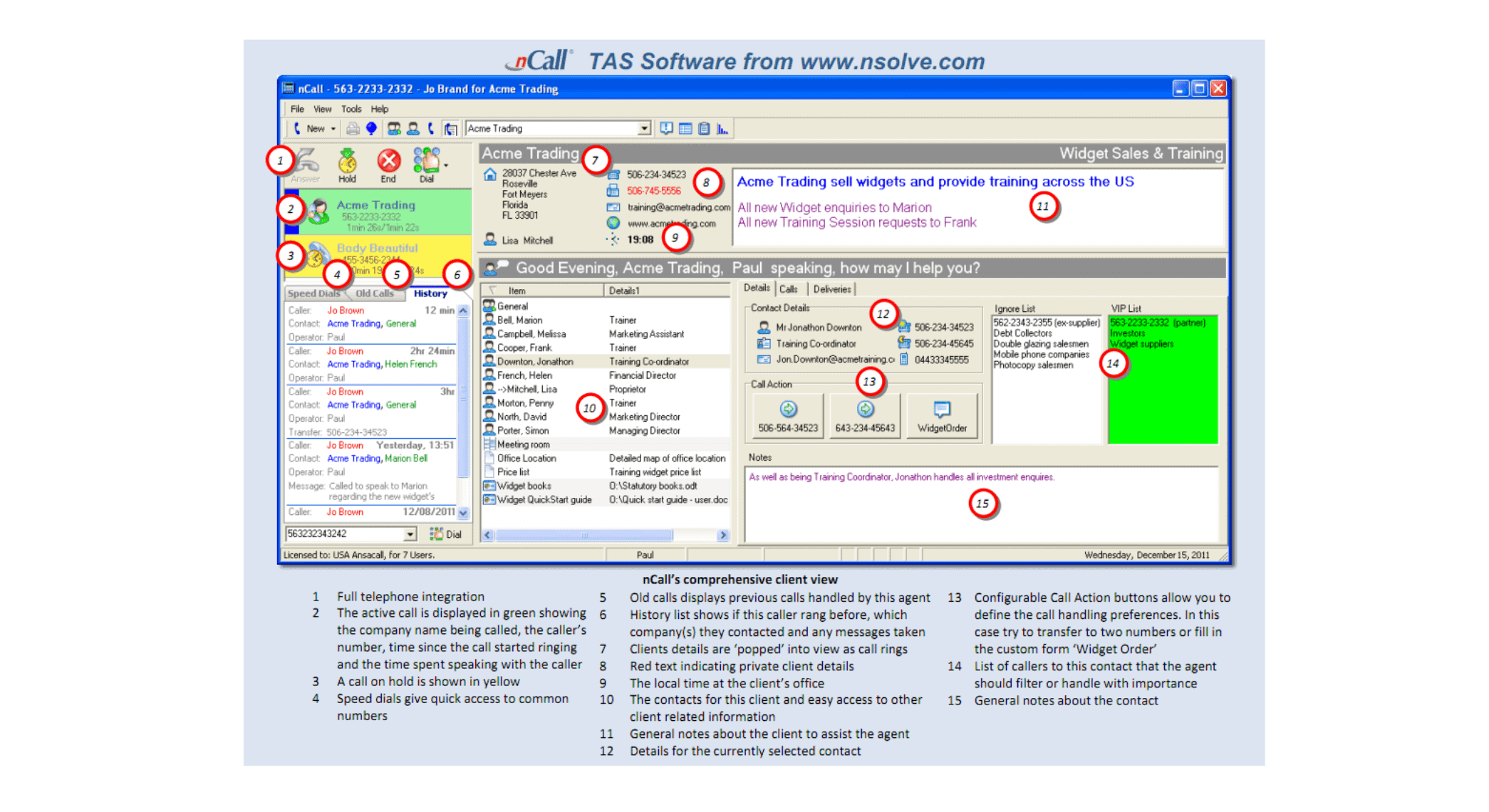
Task: Expand the New dropdown arrow in toolbar
Action: 333,129
